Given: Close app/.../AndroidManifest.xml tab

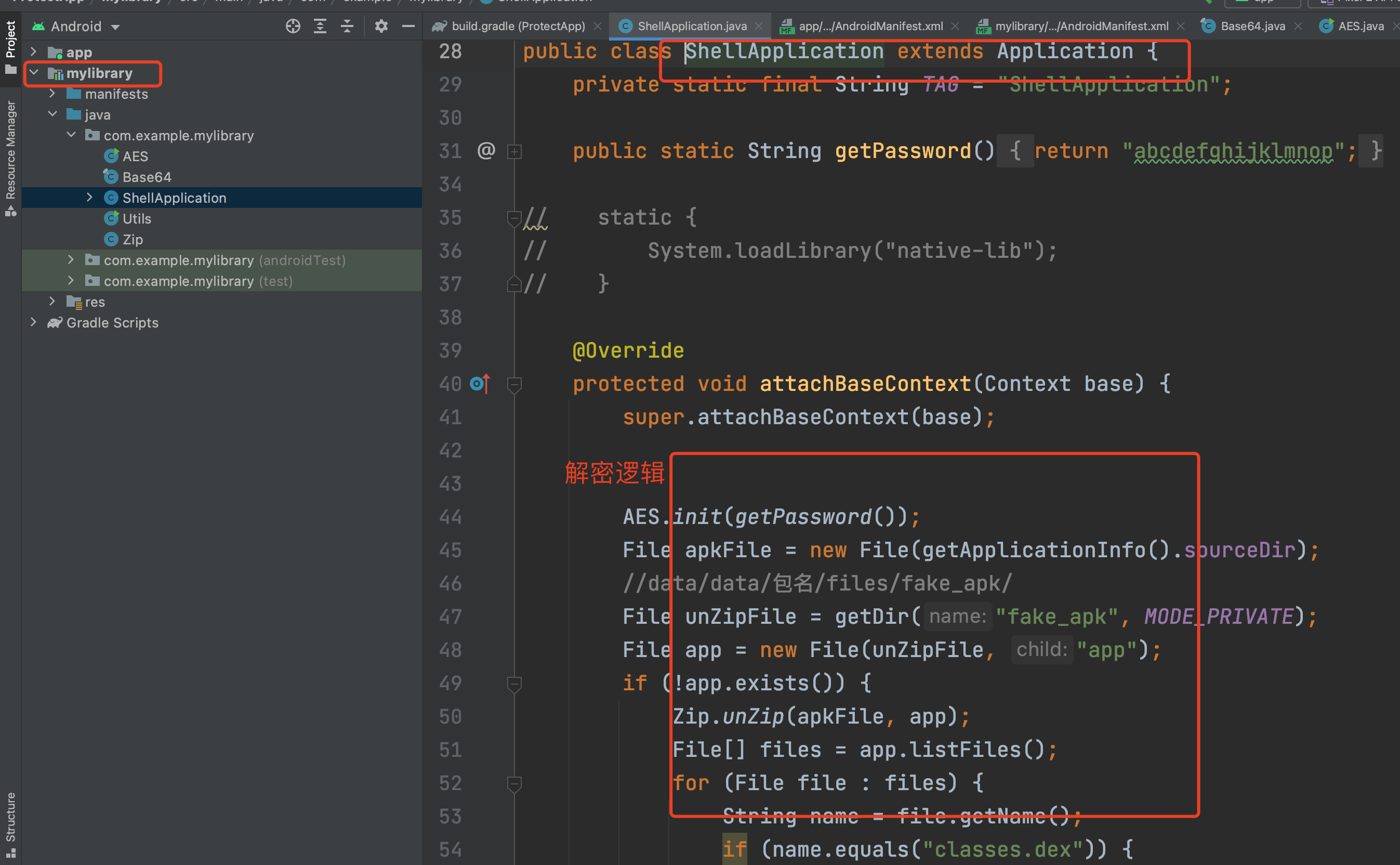Looking at the screenshot, I should coord(955,27).
